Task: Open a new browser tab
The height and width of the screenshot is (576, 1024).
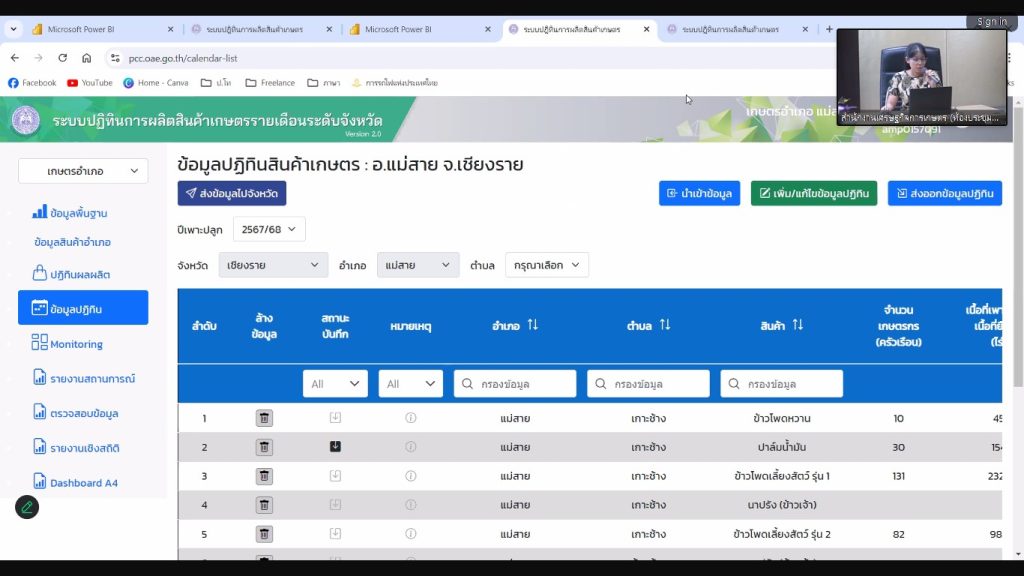Action: point(829,29)
